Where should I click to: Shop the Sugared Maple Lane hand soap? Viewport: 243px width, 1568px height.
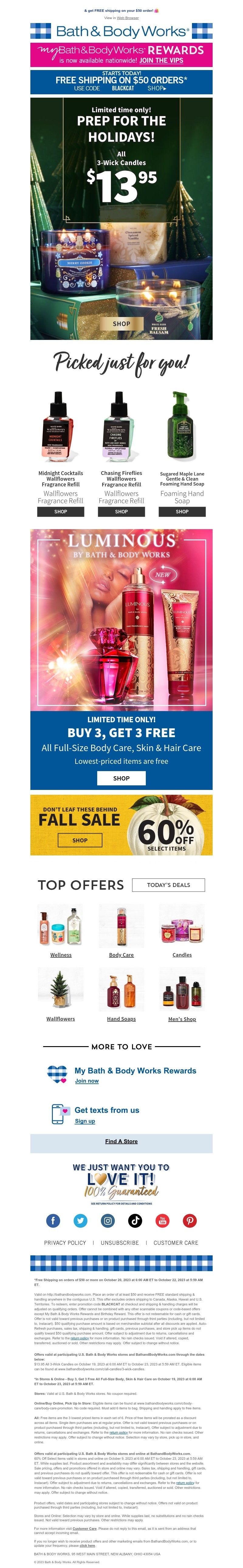point(182,511)
